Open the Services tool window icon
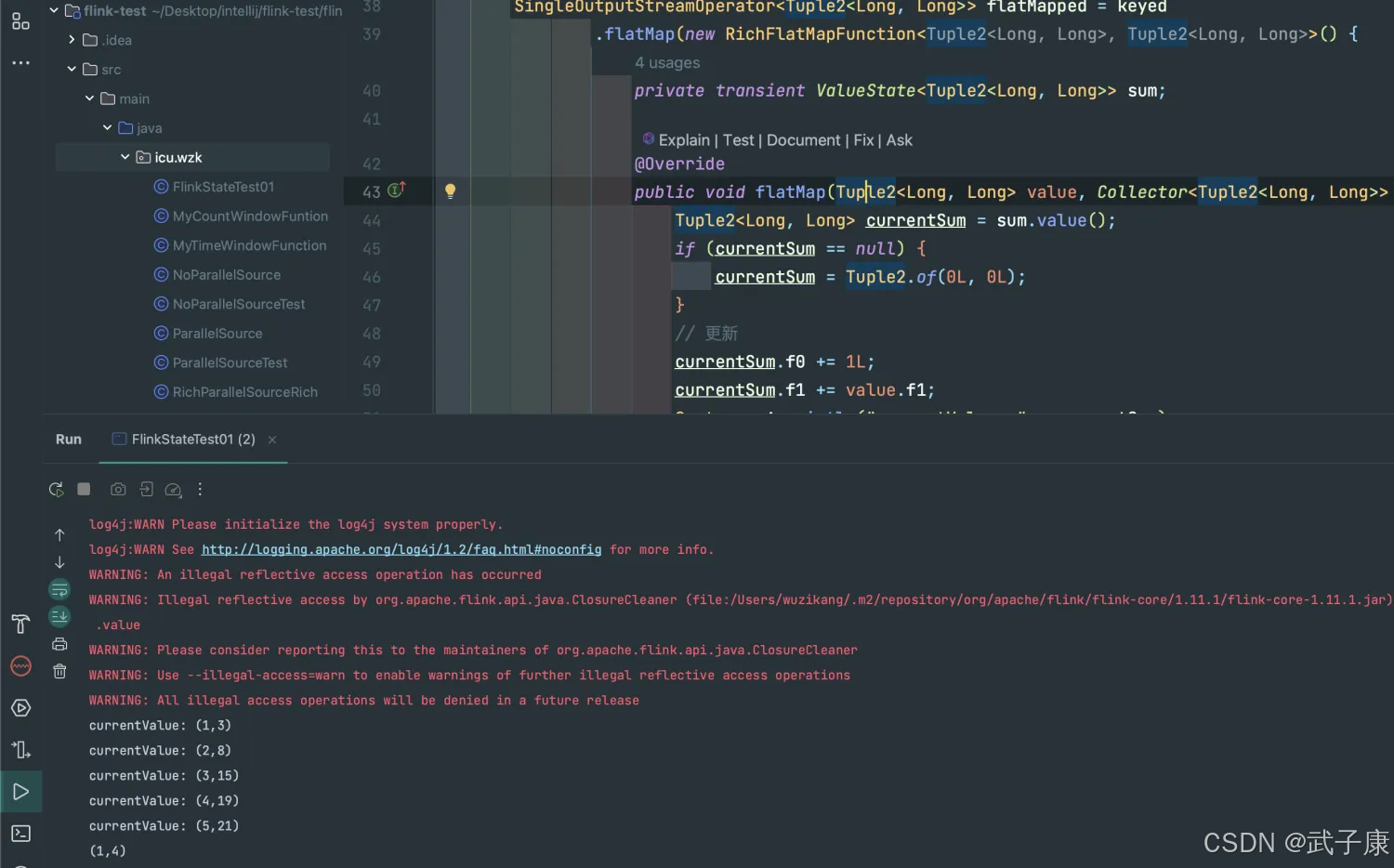The height and width of the screenshot is (868, 1394). coord(20,708)
